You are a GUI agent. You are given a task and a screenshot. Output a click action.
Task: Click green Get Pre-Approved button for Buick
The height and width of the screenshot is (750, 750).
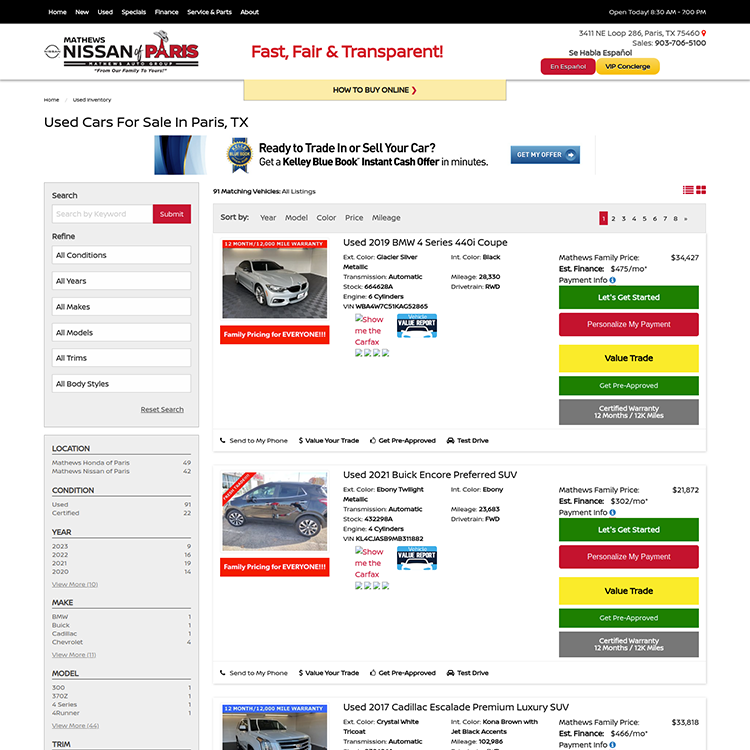coord(629,618)
